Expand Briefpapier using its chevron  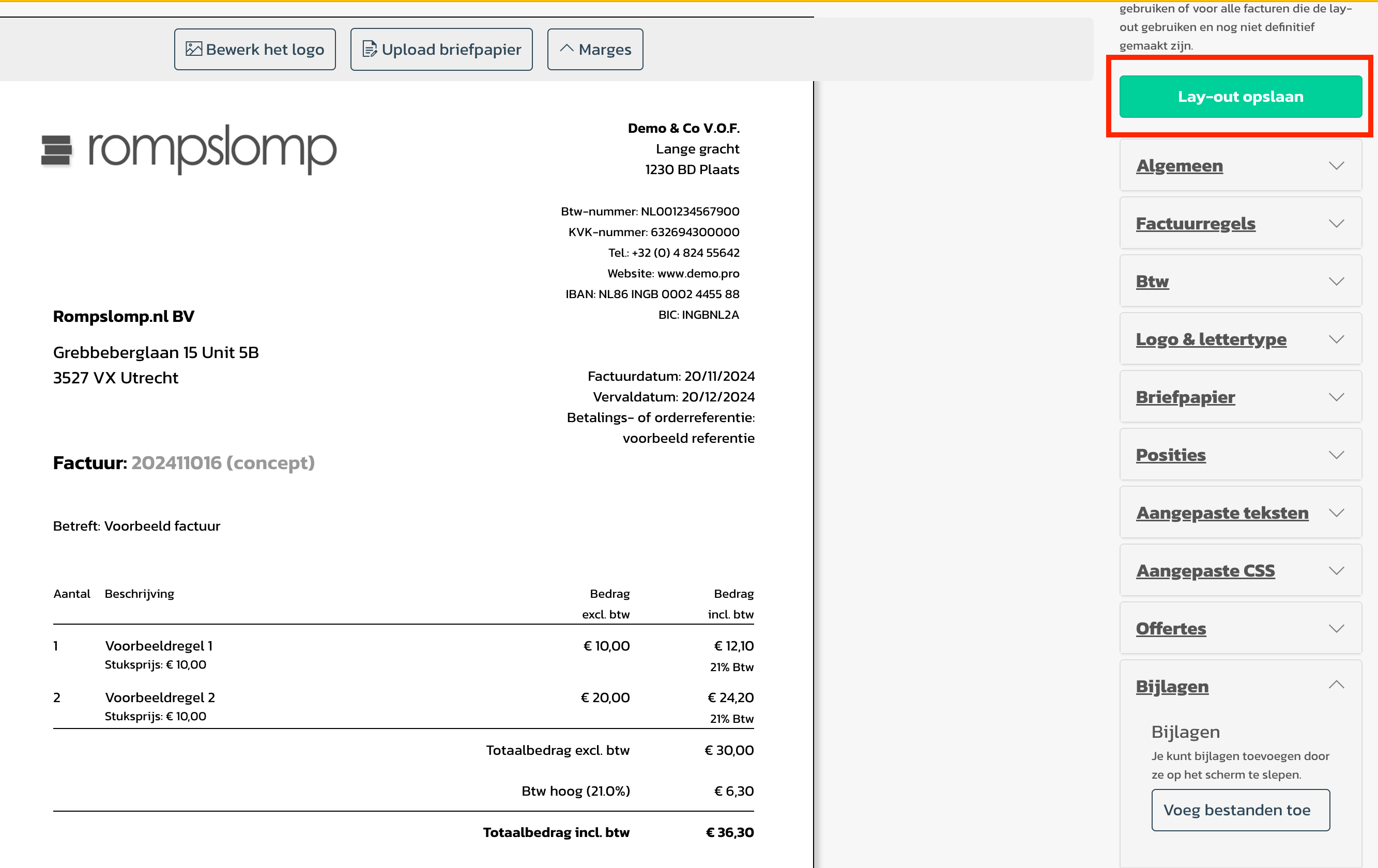pos(1336,396)
